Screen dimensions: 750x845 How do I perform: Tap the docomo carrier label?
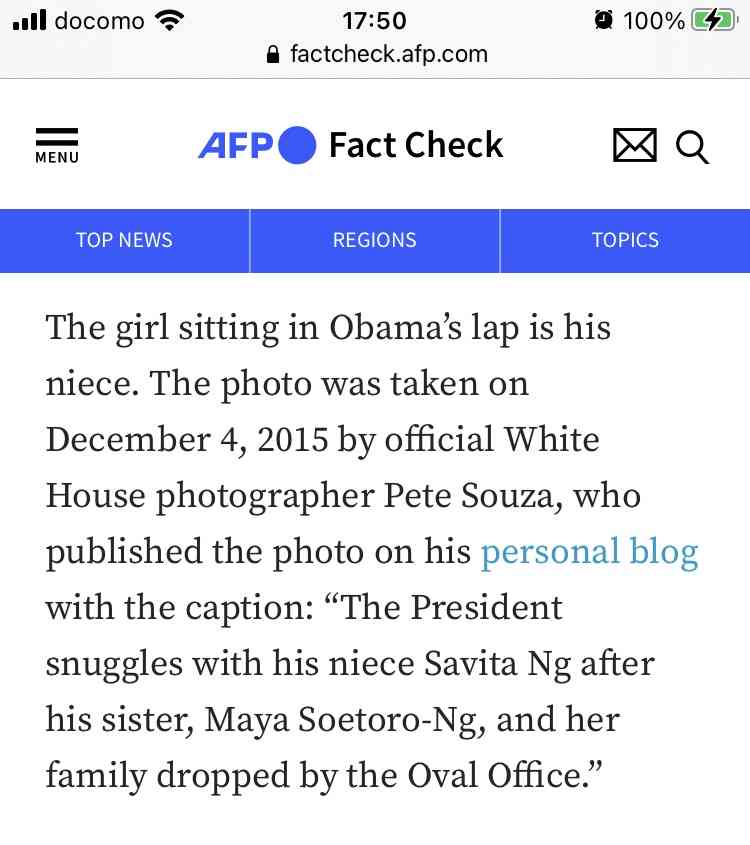coord(100,21)
